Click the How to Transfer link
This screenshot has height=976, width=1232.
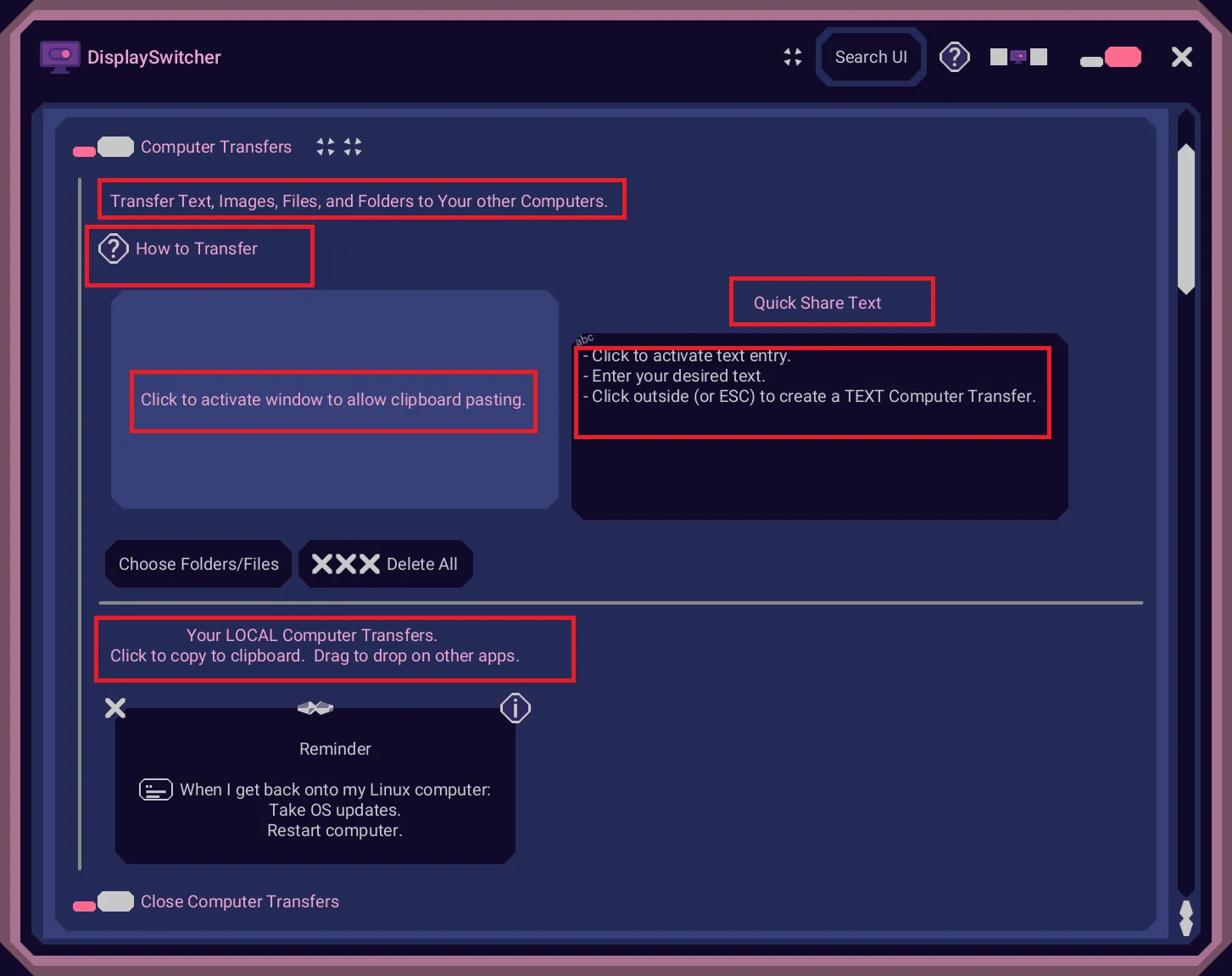tap(197, 248)
